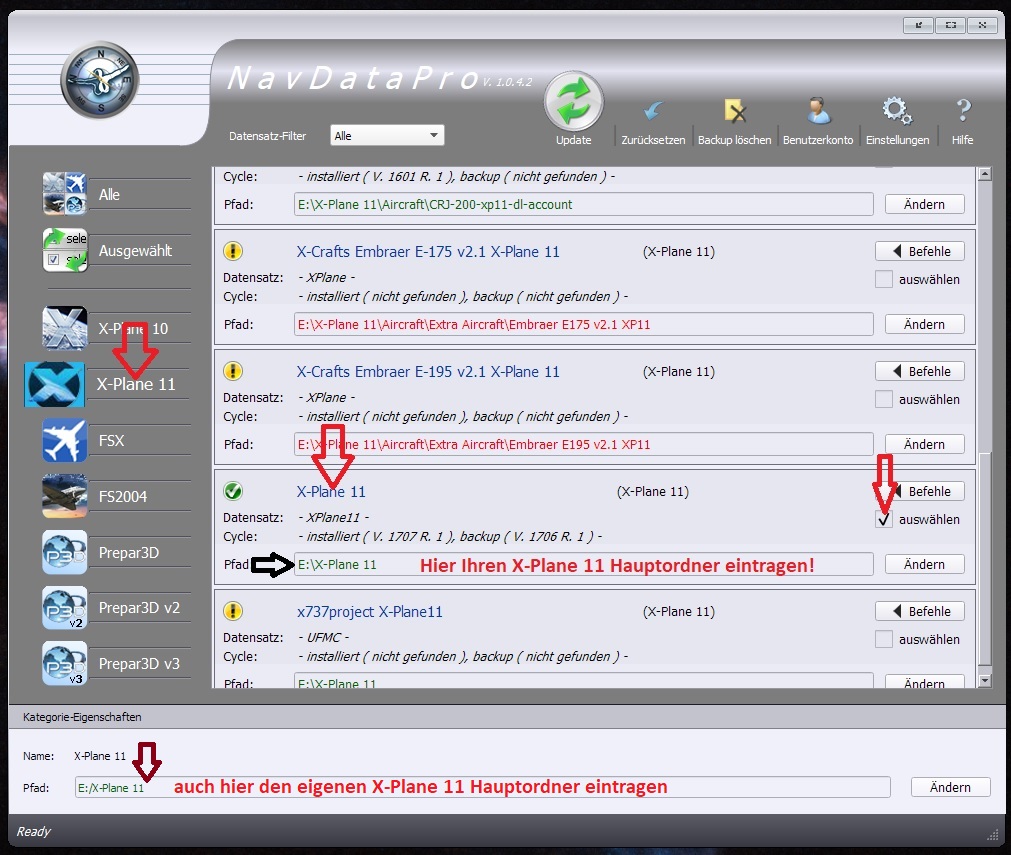This screenshot has height=855, width=1011.
Task: Click the CRJ-200 path field
Action: pos(584,204)
